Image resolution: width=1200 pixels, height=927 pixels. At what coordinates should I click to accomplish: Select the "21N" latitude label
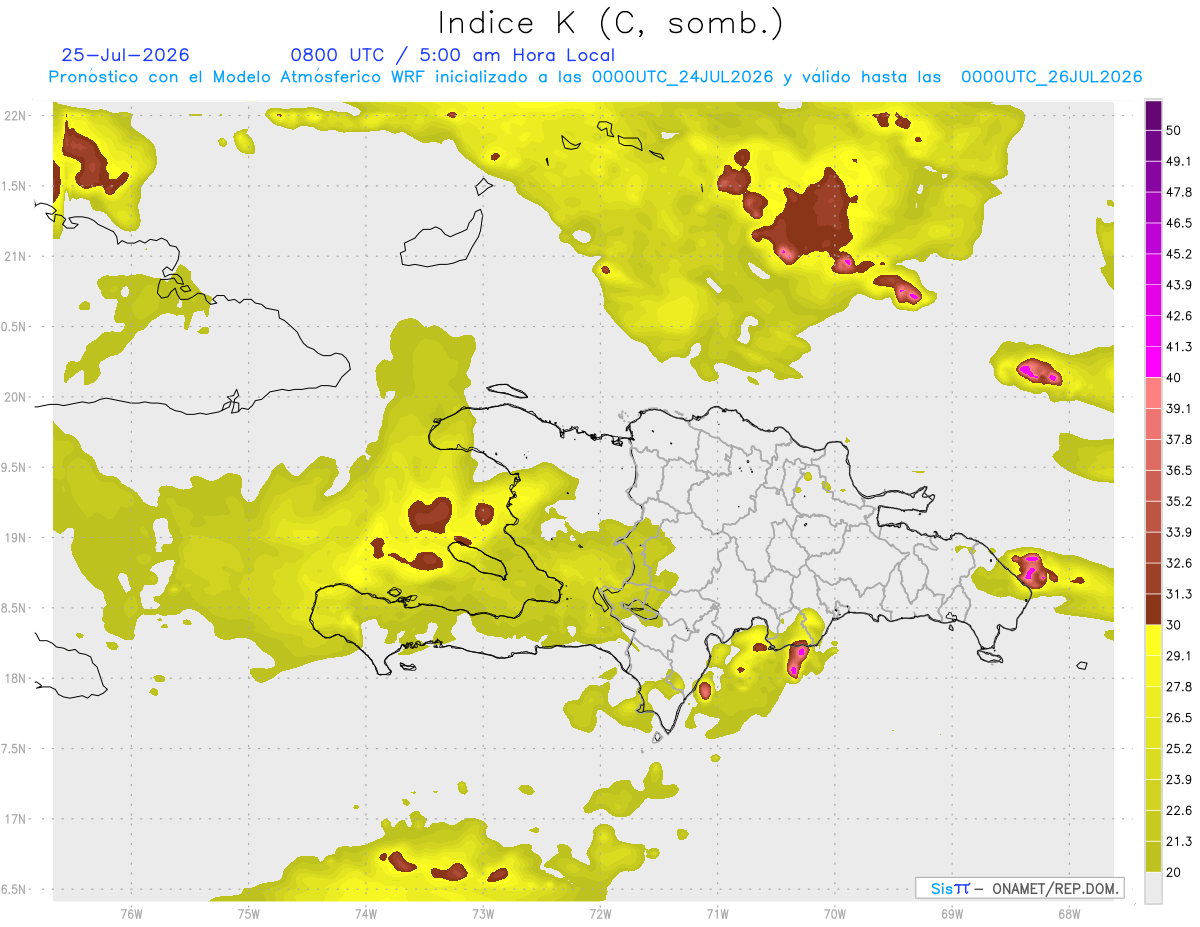[x=17, y=256]
